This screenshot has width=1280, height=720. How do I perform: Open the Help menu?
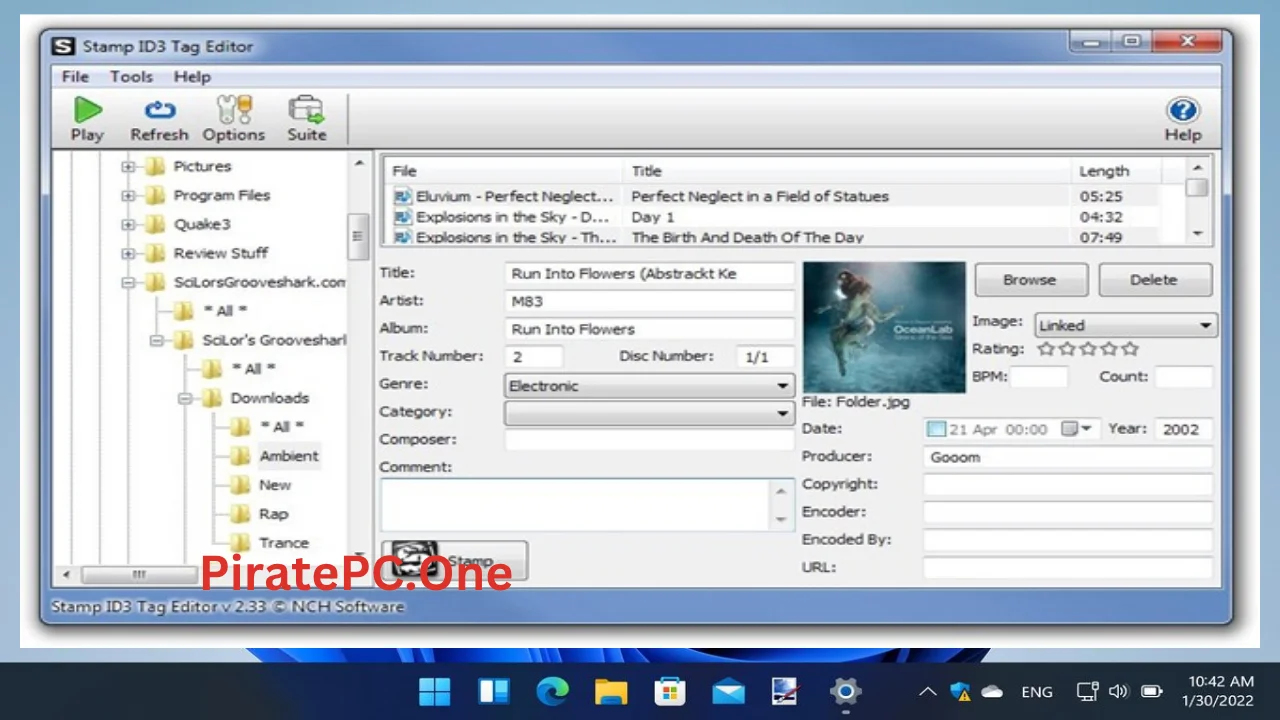coord(192,76)
